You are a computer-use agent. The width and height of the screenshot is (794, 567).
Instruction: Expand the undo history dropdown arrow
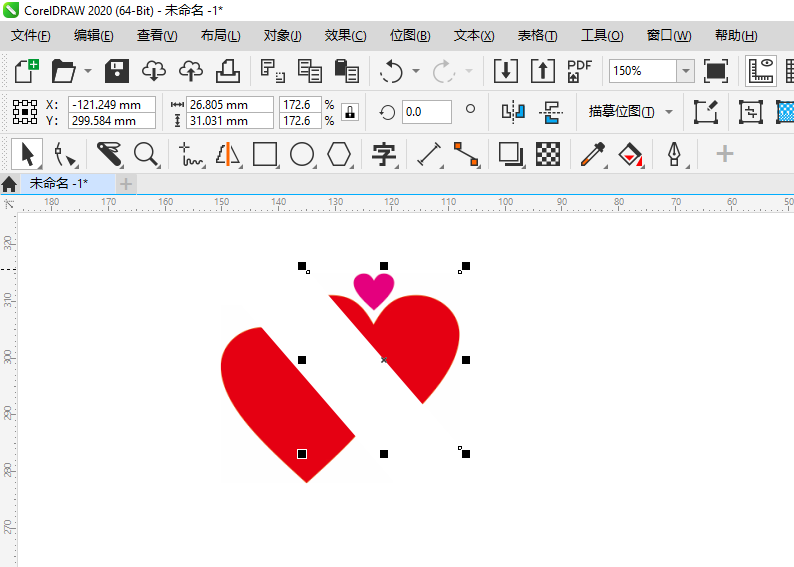point(416,71)
